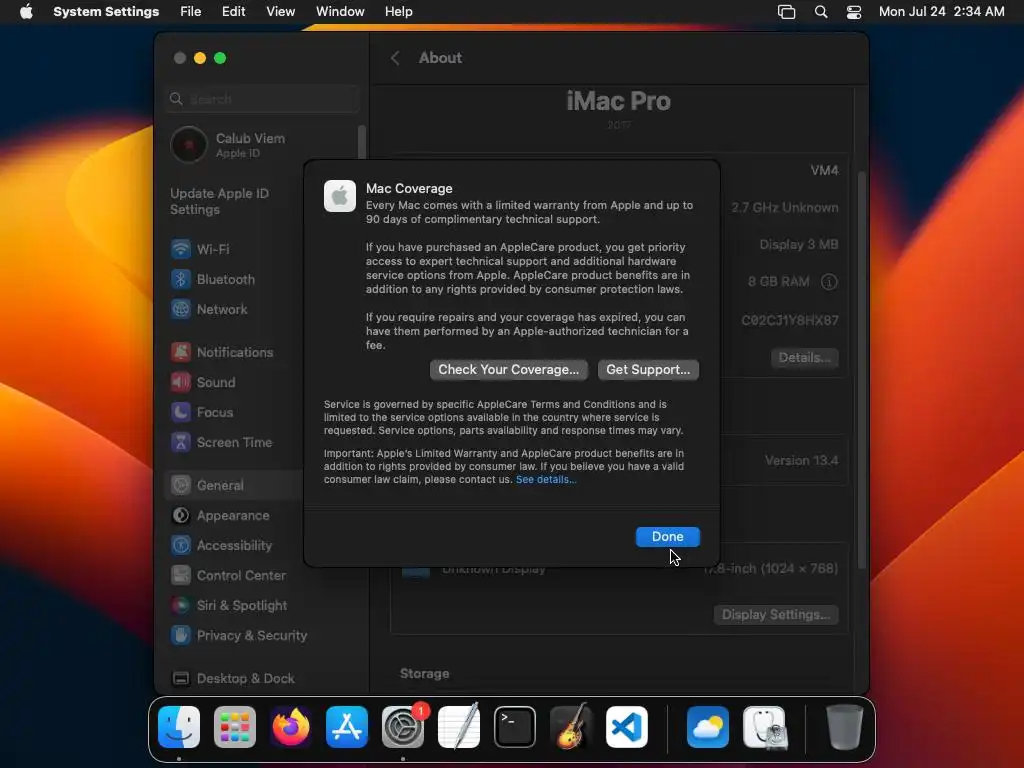Open Disk Utility from the Dock
The height and width of the screenshot is (768, 1024).
coord(765,727)
